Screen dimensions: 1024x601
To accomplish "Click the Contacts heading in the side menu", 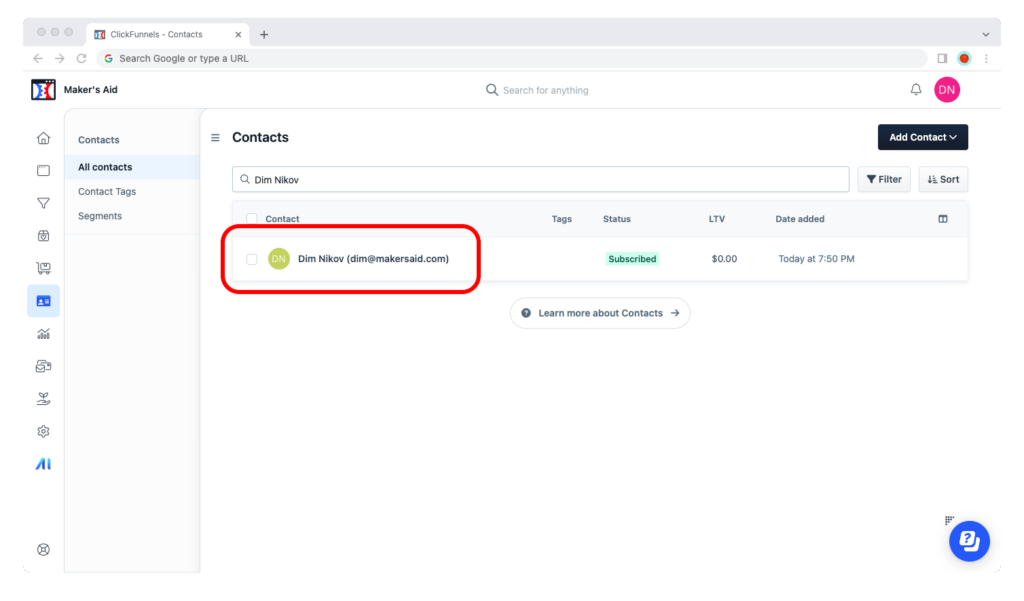I will point(99,140).
